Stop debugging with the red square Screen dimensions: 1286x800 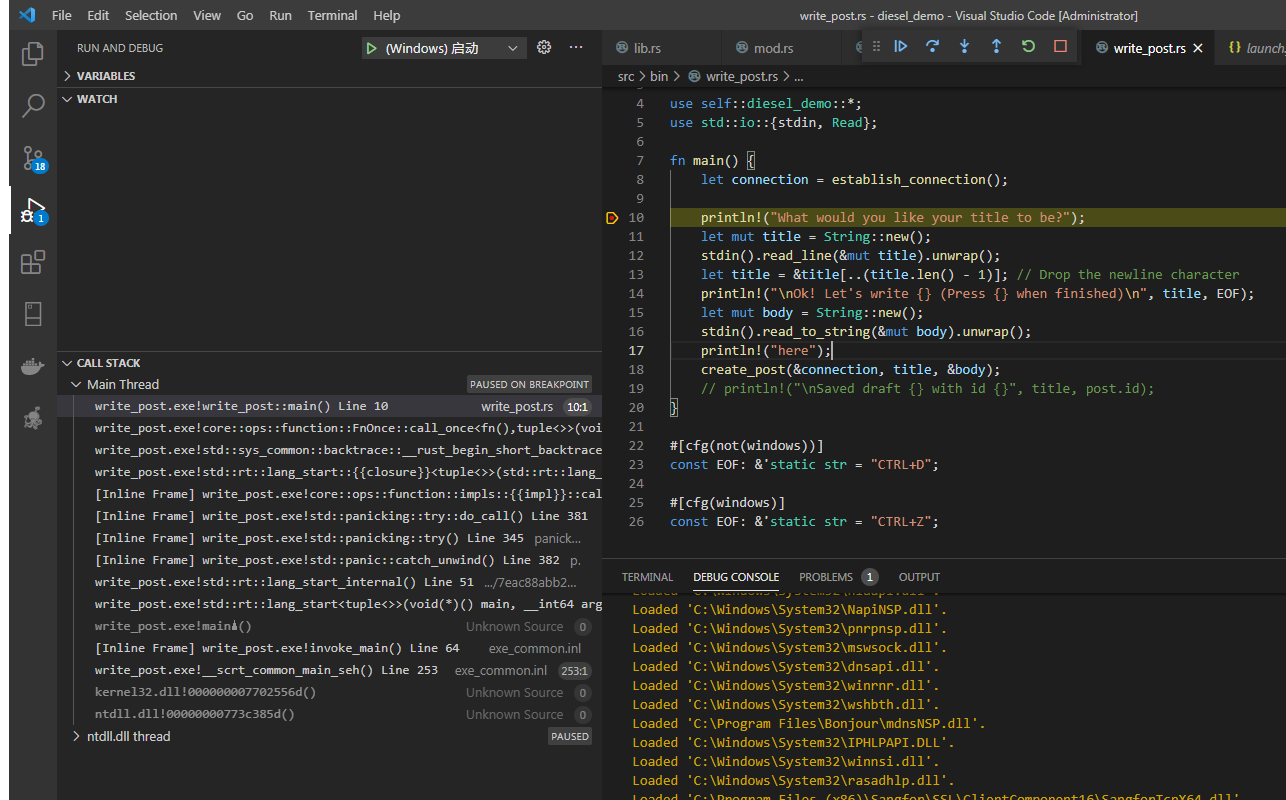click(x=1060, y=46)
